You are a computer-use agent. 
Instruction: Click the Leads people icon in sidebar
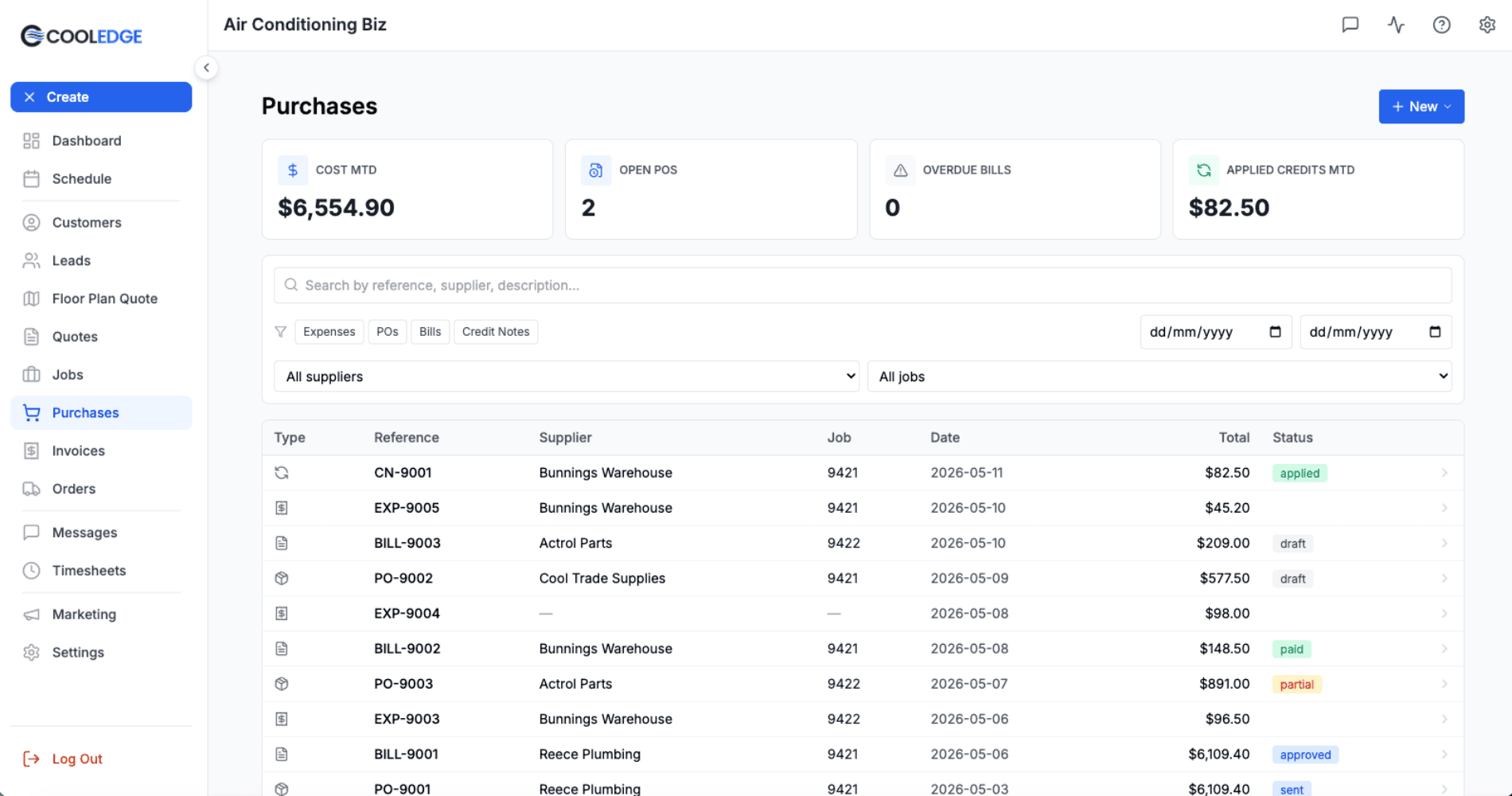coord(31,261)
